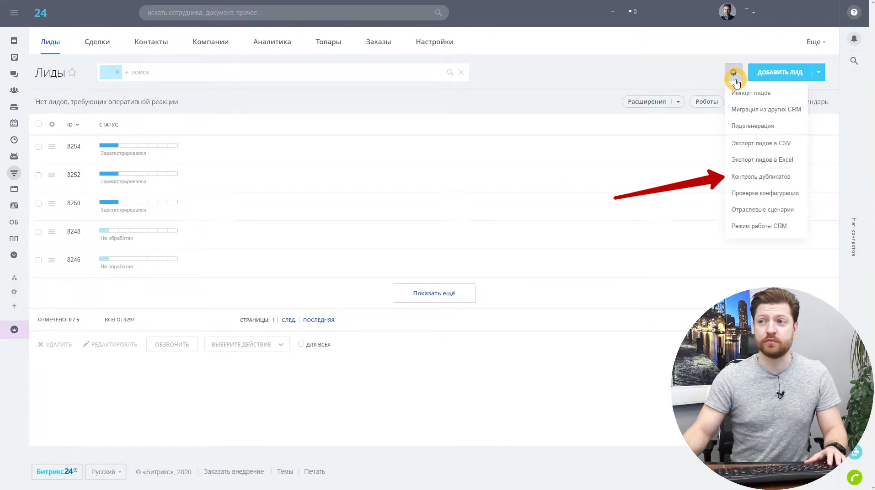Open the hamburger main menu icon
Image resolution: width=875 pixels, height=490 pixels.
[x=14, y=12]
